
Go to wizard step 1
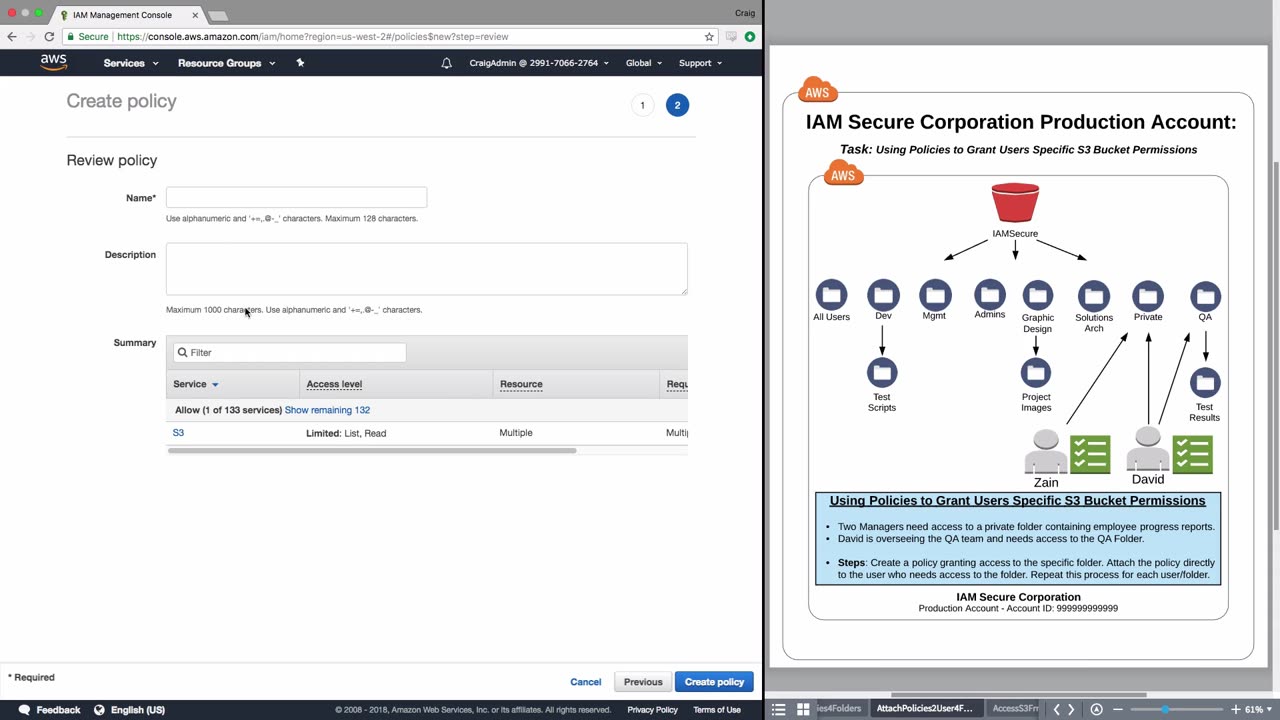coord(643,105)
